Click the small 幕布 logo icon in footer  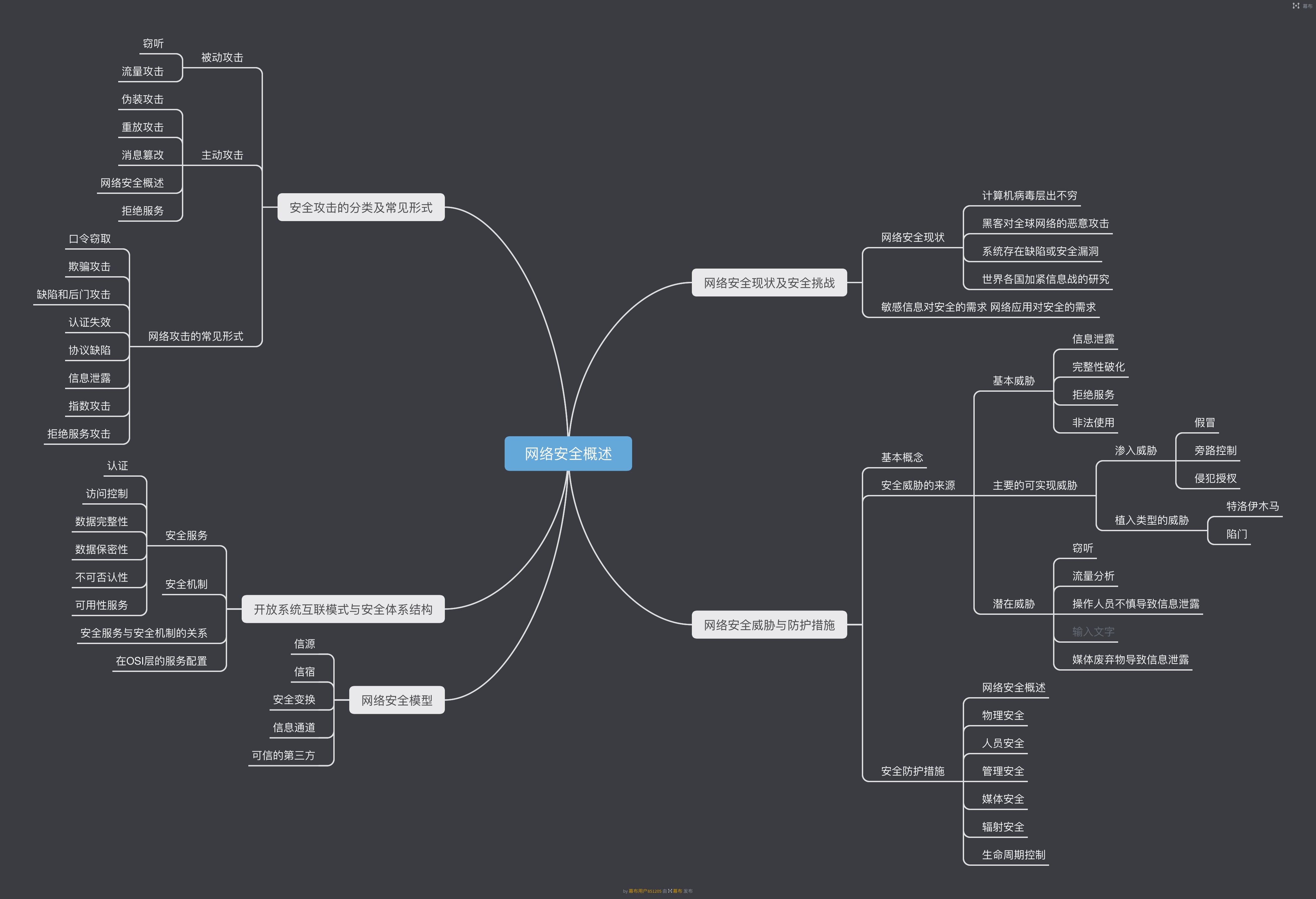click(x=670, y=891)
